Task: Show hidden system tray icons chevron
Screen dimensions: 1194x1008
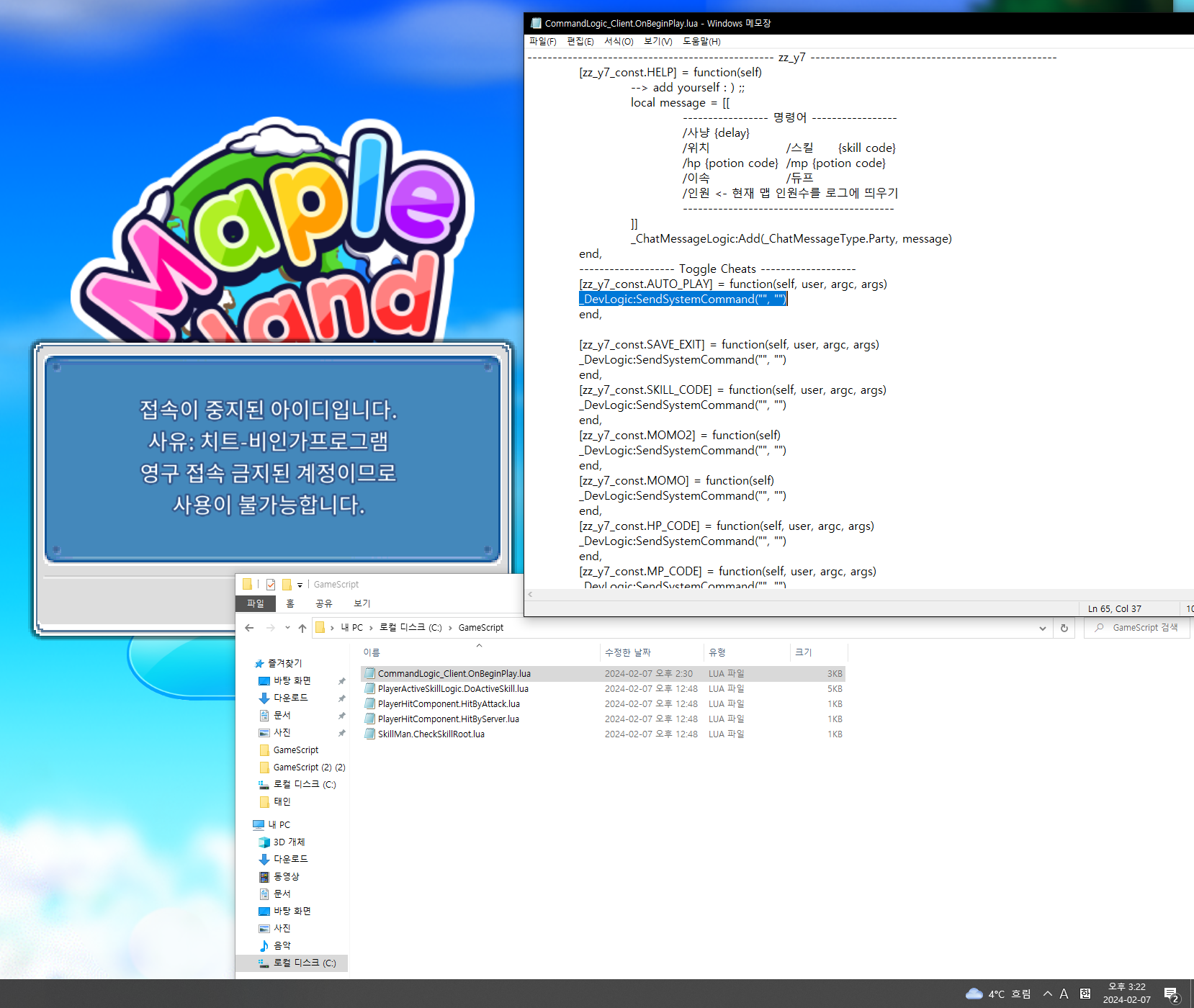Action: [x=1047, y=994]
